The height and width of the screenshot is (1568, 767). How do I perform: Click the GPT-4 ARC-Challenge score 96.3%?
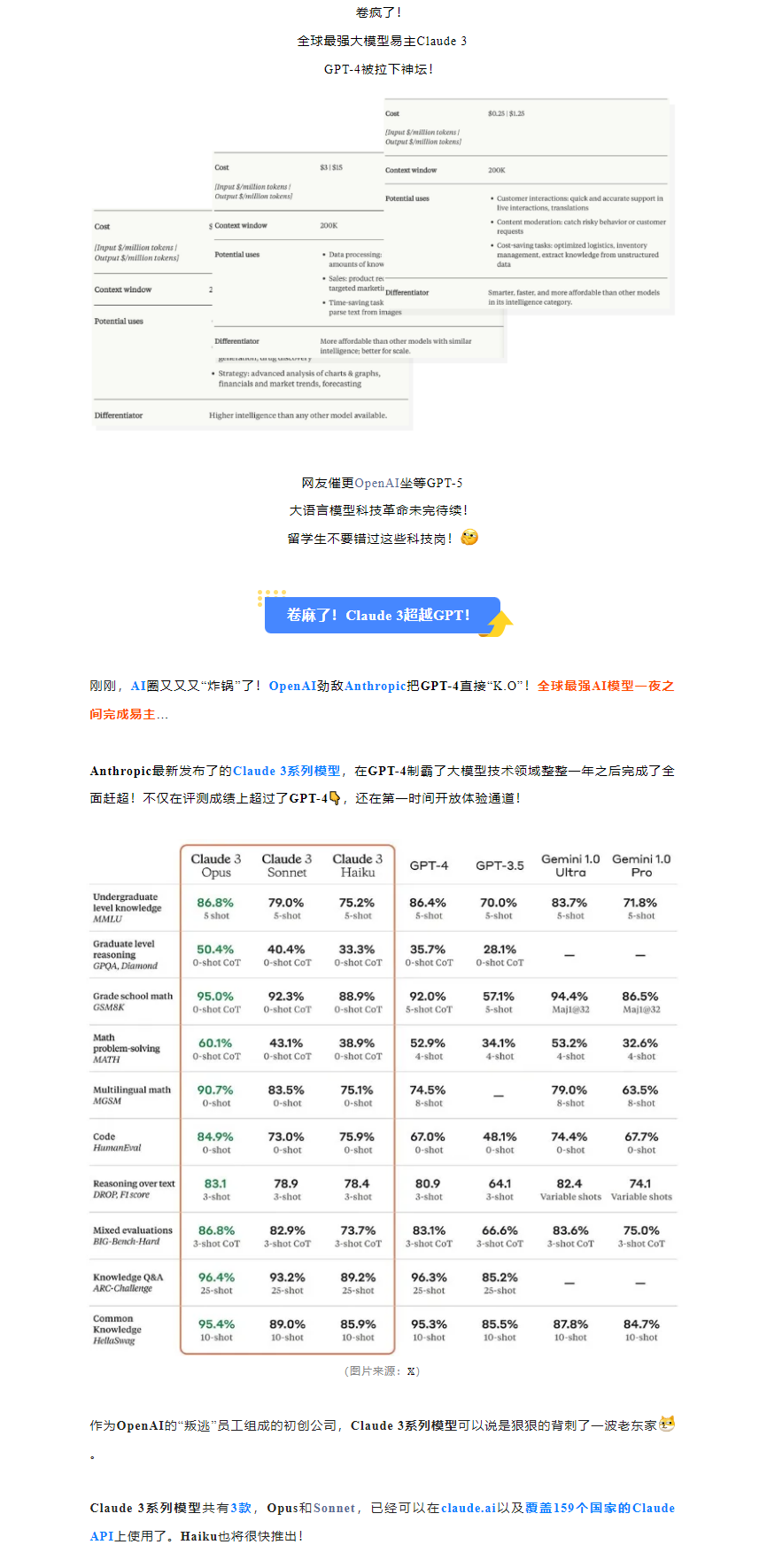click(x=429, y=1277)
